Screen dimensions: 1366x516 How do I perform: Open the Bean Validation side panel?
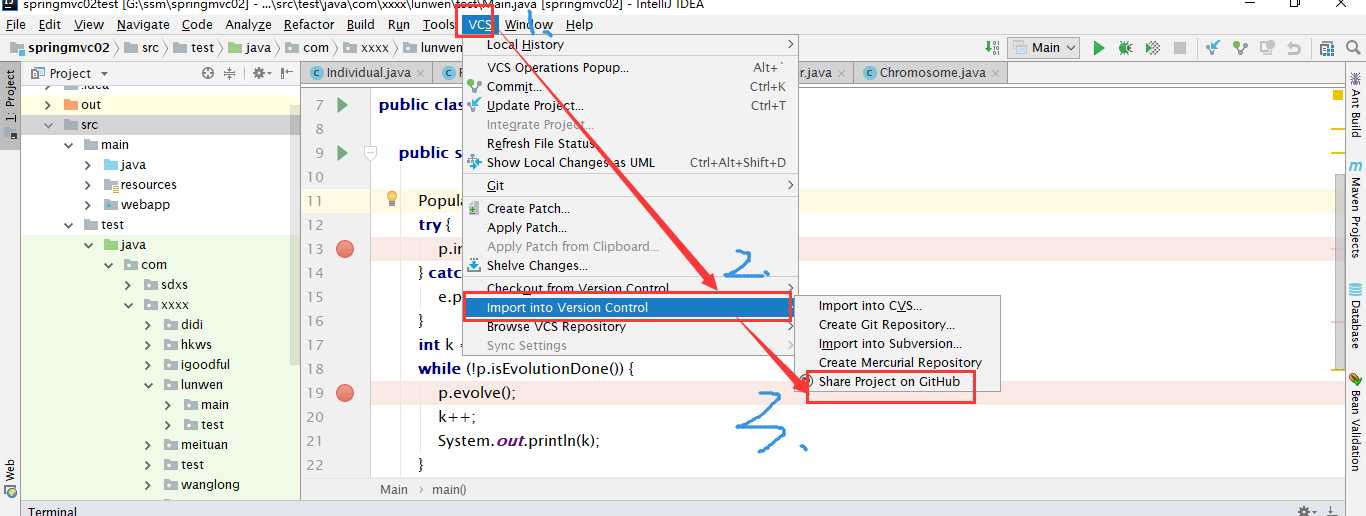(1355, 414)
